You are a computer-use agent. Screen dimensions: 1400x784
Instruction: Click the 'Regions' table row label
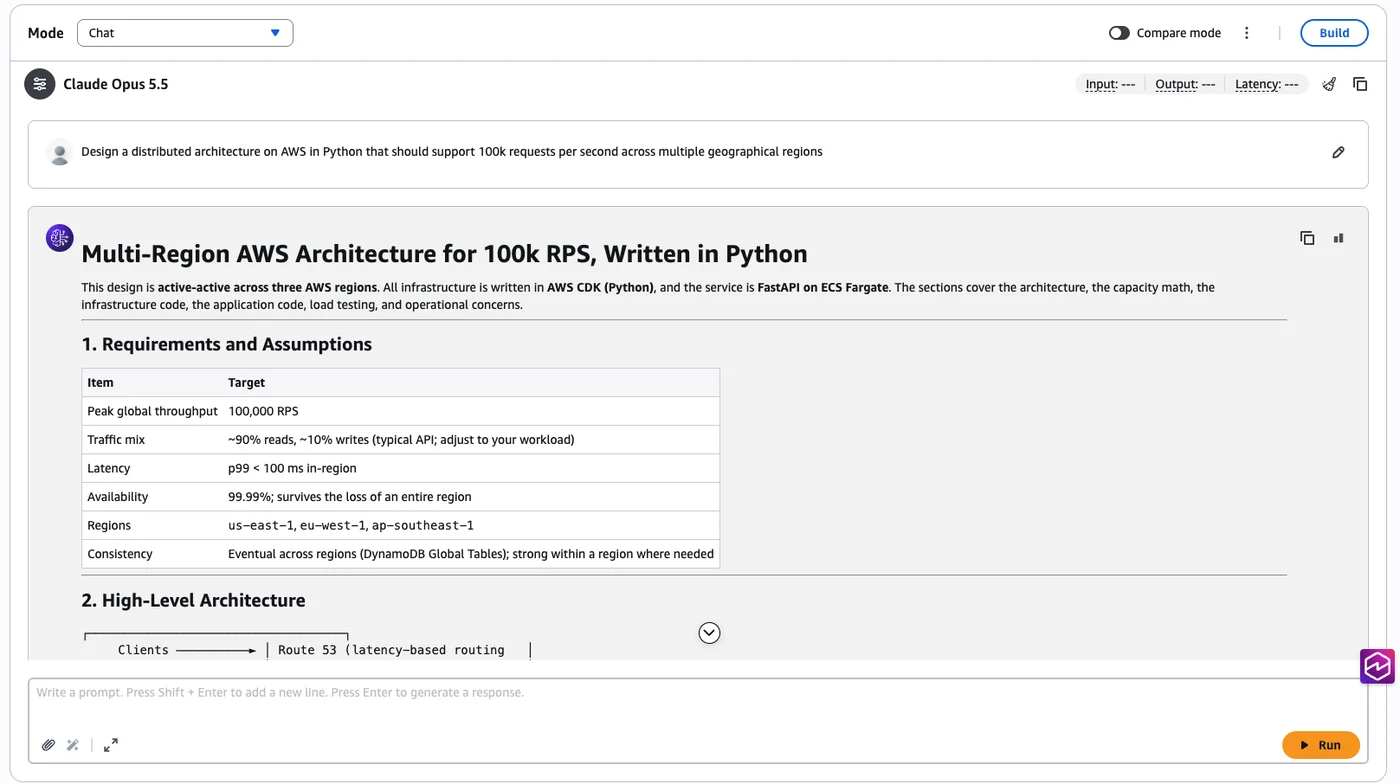(109, 525)
